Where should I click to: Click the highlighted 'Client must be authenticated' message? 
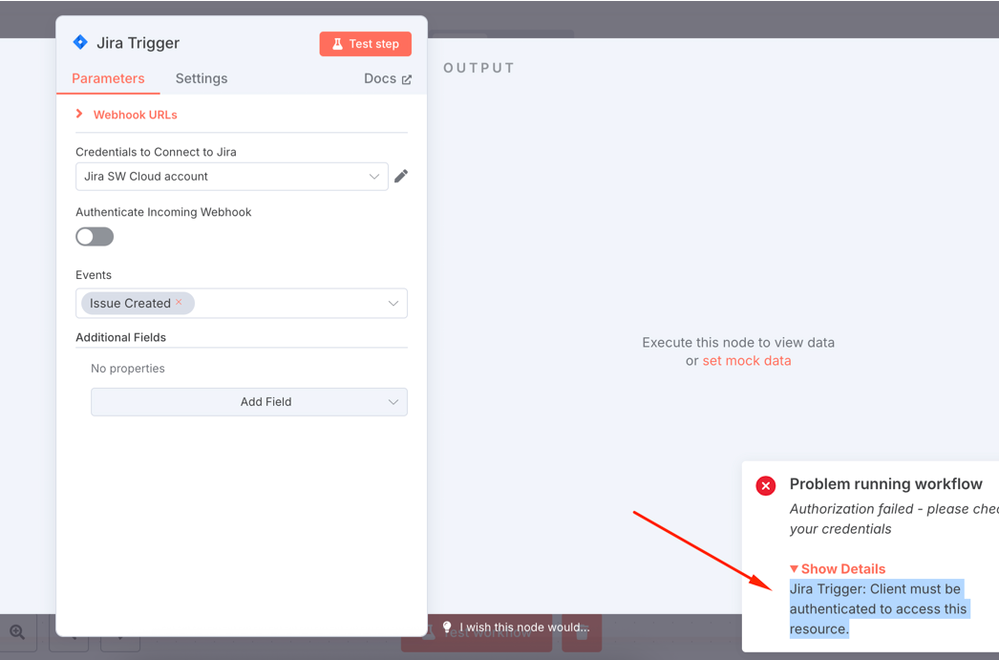pos(879,609)
